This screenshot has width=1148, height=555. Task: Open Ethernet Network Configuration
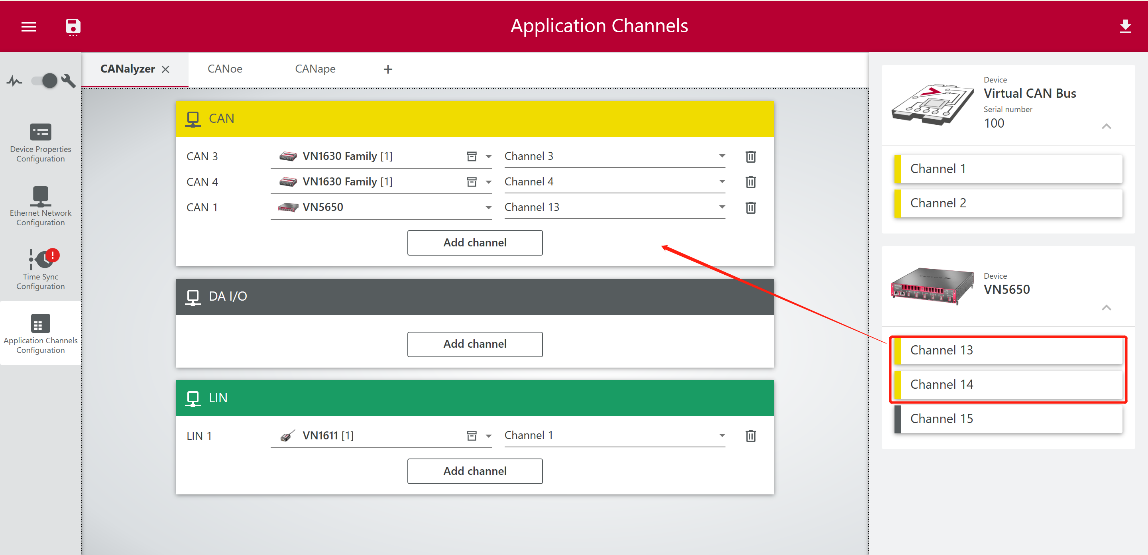(40, 206)
